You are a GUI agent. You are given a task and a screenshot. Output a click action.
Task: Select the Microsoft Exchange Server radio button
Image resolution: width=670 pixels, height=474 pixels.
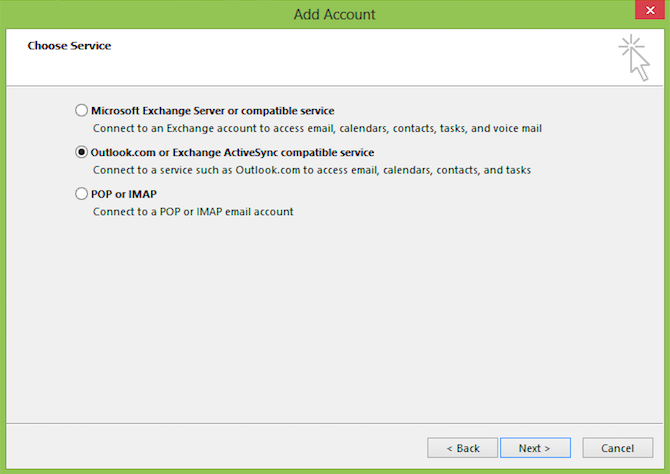(81, 110)
